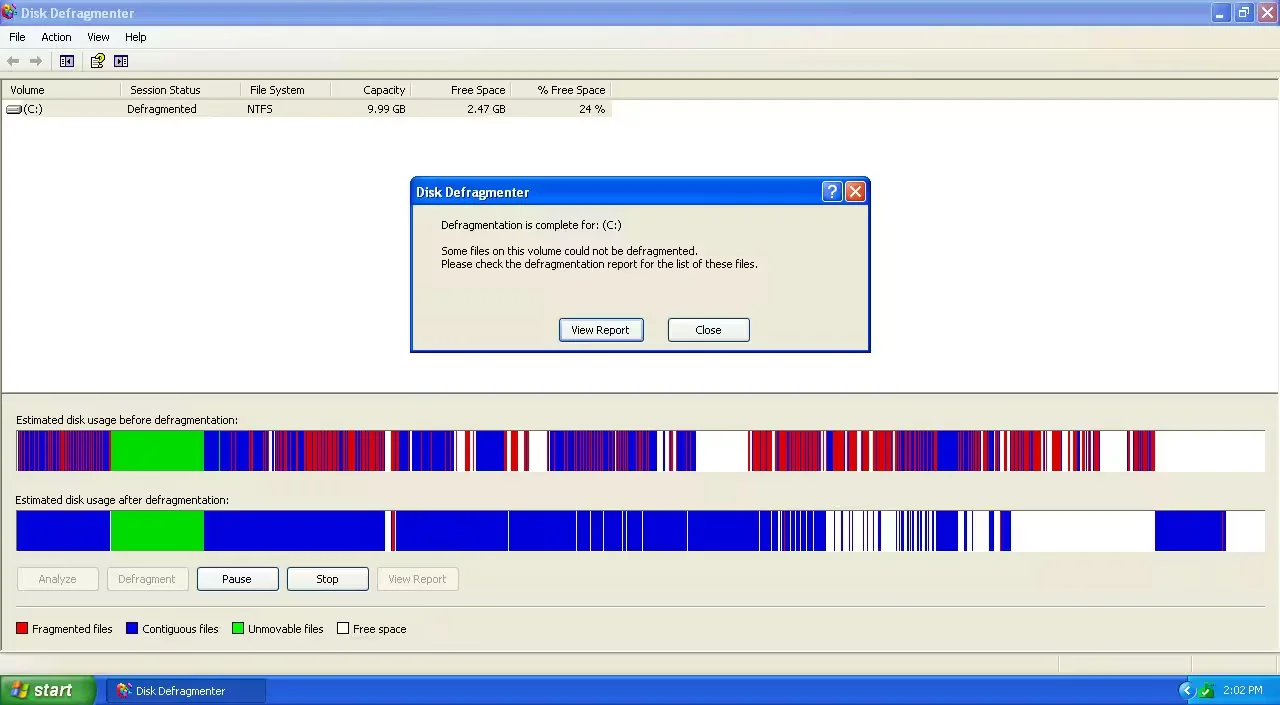
Task: Click the NTFS file system cell
Action: [260, 109]
